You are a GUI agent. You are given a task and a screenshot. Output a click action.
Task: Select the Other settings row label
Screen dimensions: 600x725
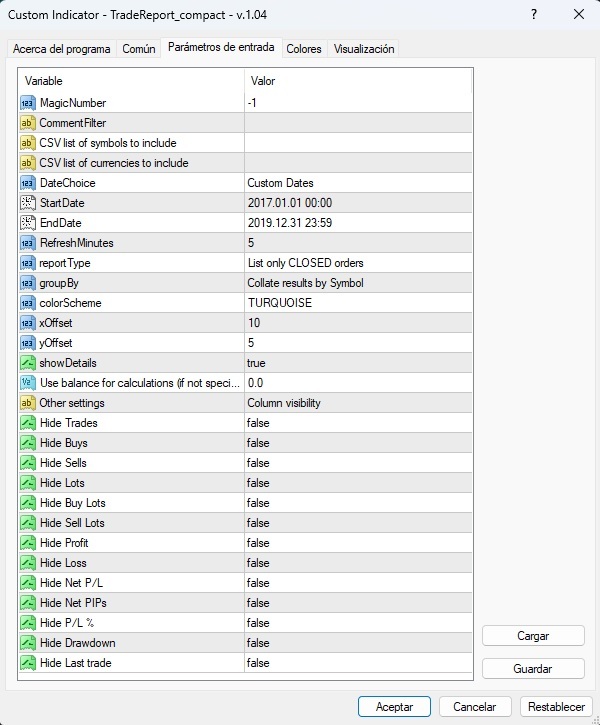[x=72, y=403]
